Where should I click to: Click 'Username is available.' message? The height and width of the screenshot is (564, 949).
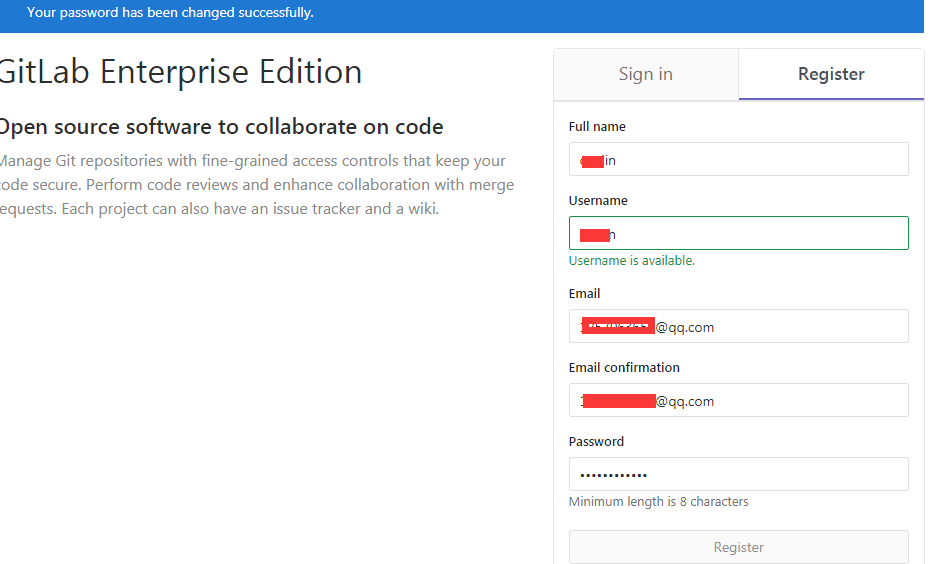632,261
